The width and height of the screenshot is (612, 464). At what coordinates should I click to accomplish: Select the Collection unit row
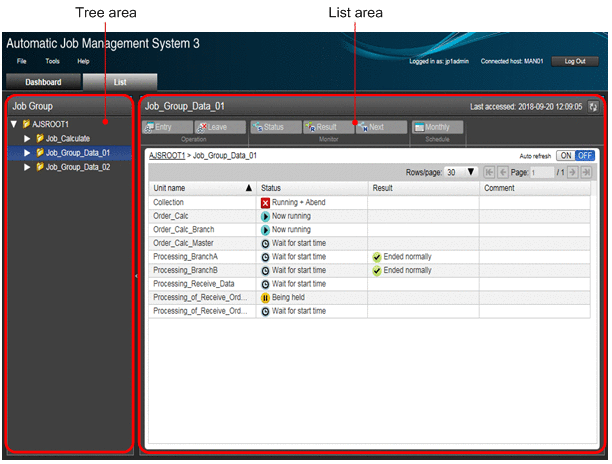pos(369,203)
